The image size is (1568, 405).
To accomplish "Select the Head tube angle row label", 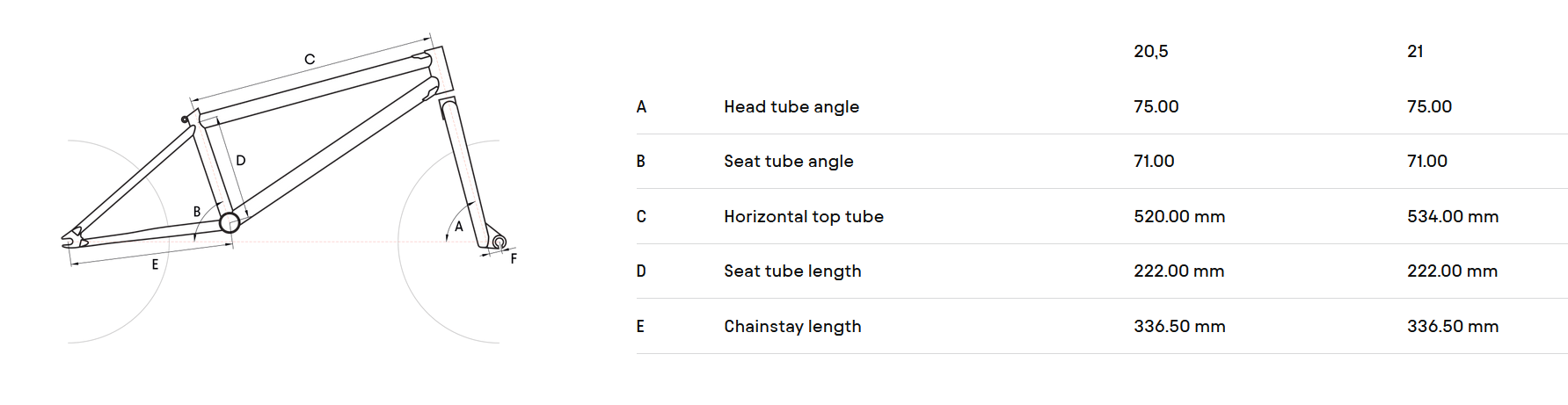I will [x=791, y=107].
